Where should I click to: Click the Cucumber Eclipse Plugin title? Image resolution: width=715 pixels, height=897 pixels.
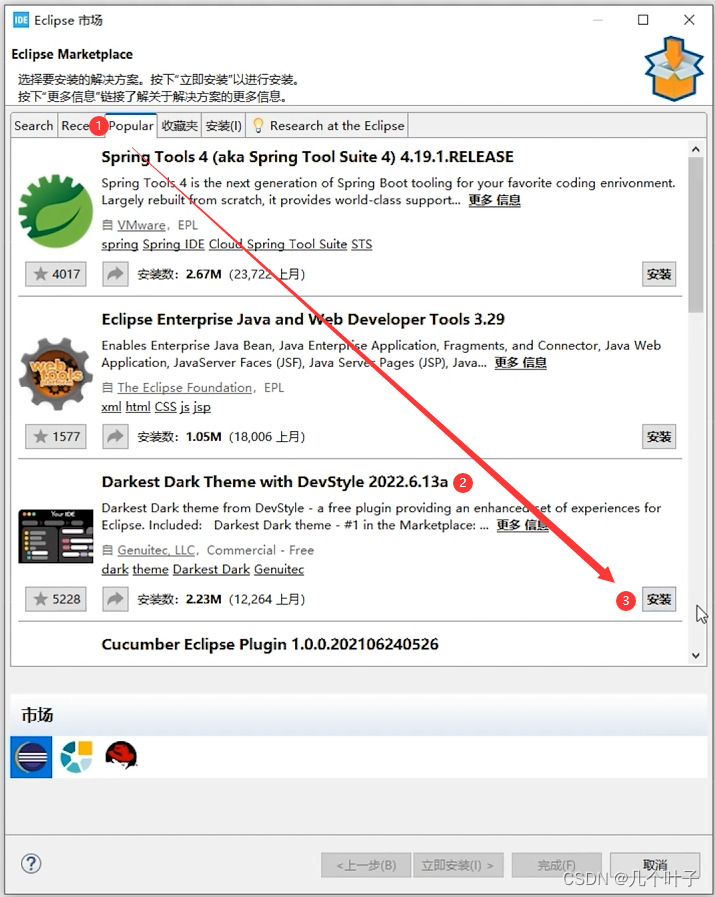click(270, 644)
